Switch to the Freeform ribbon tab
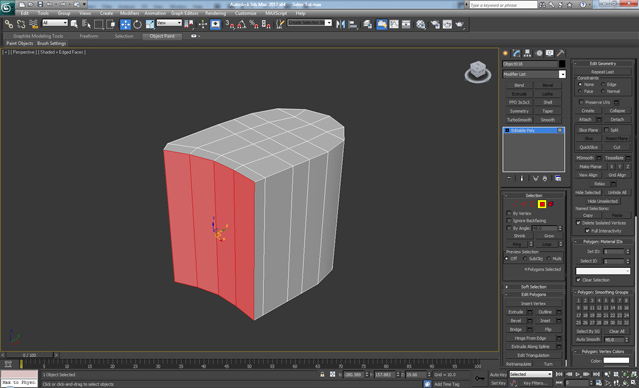The width and height of the screenshot is (639, 388). 89,36
